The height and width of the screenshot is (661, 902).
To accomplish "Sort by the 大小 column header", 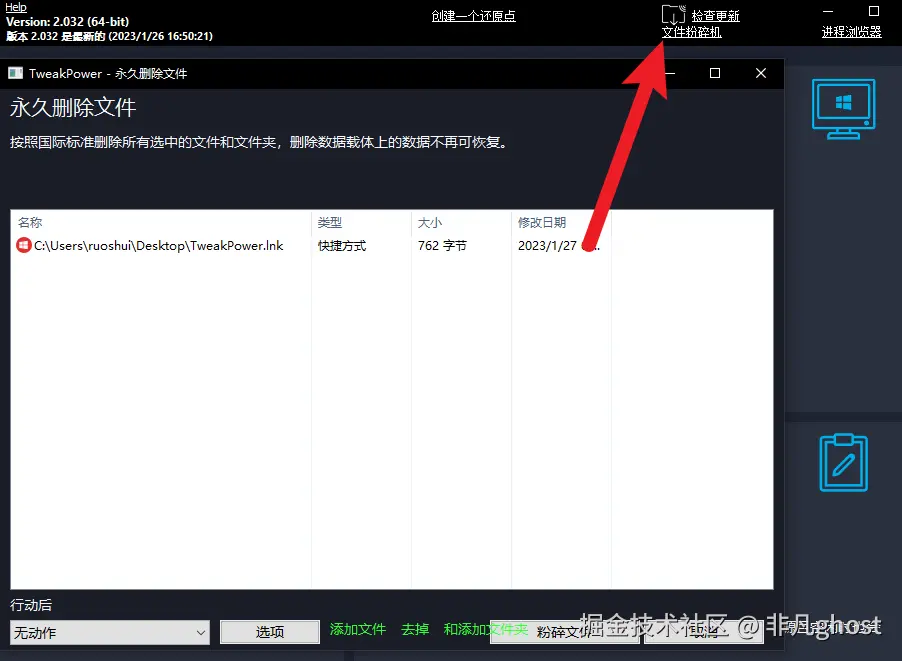I will click(429, 222).
